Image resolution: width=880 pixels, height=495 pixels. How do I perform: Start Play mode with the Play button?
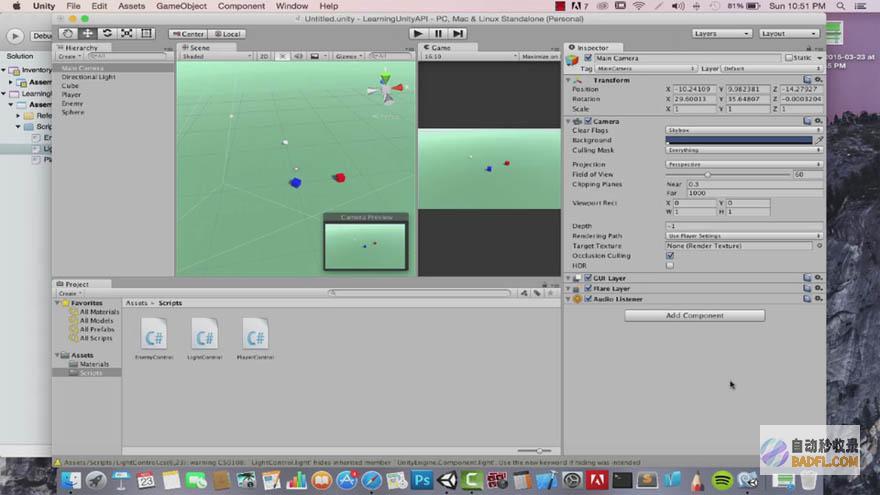[x=418, y=34]
